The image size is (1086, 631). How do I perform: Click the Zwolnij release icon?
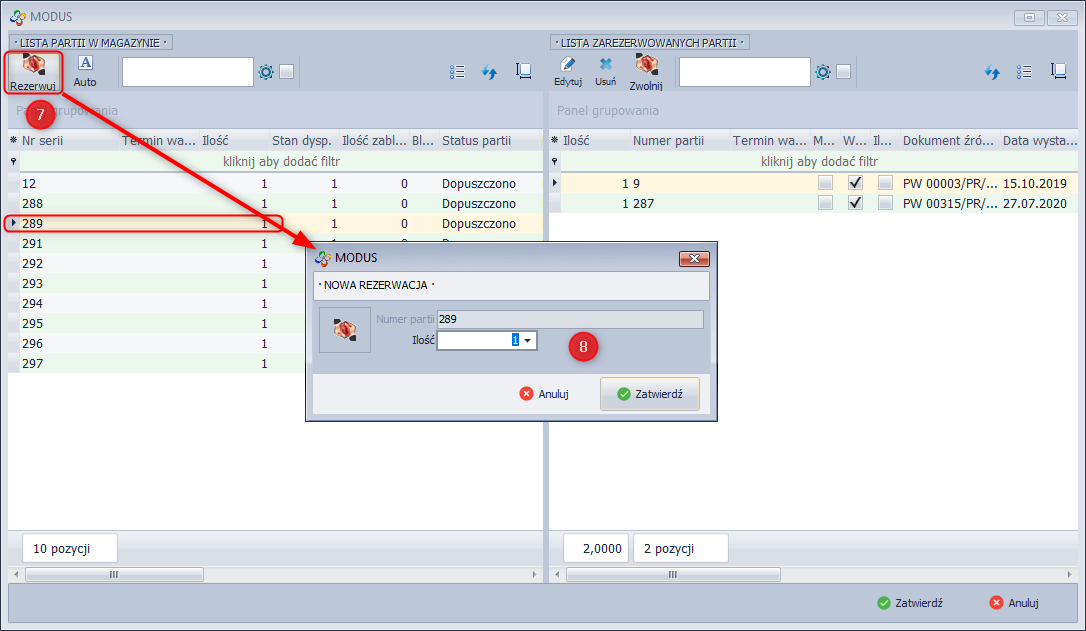click(646, 70)
